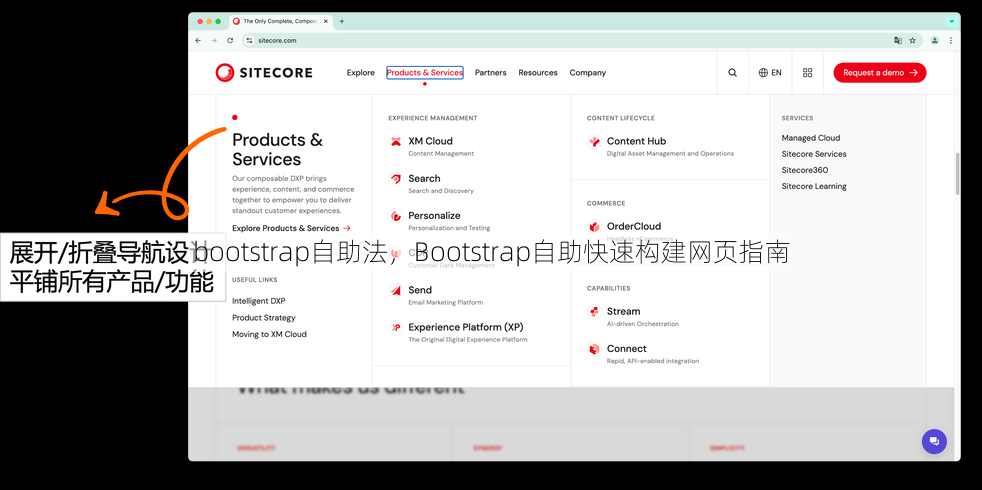Reload the page

230,40
